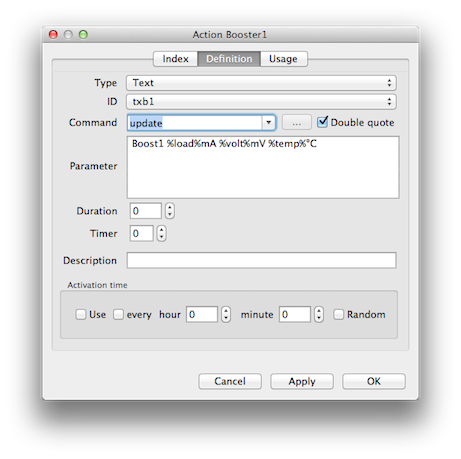Click the minute stepper control

[319, 314]
